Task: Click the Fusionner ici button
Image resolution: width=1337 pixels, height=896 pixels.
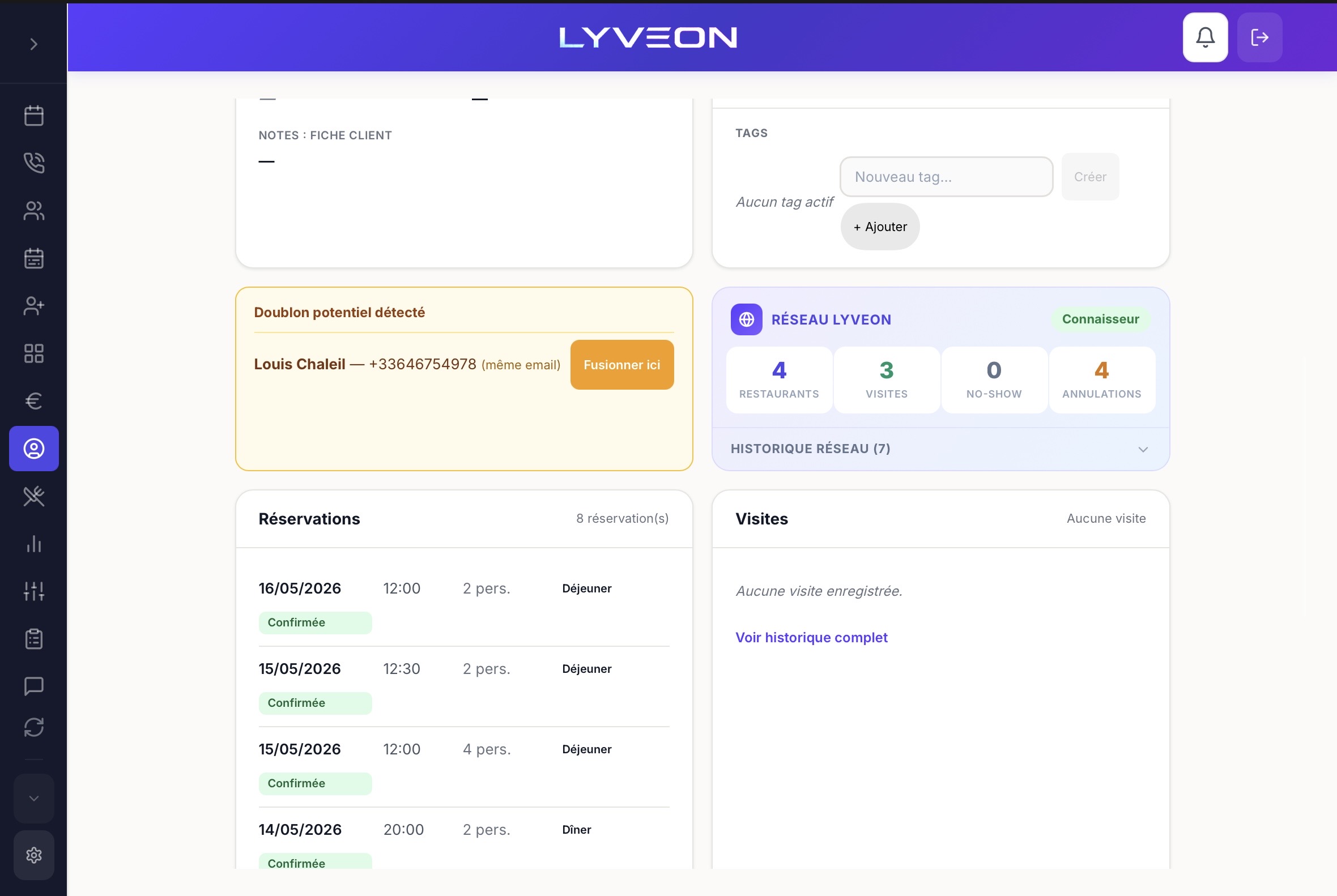Action: (622, 365)
